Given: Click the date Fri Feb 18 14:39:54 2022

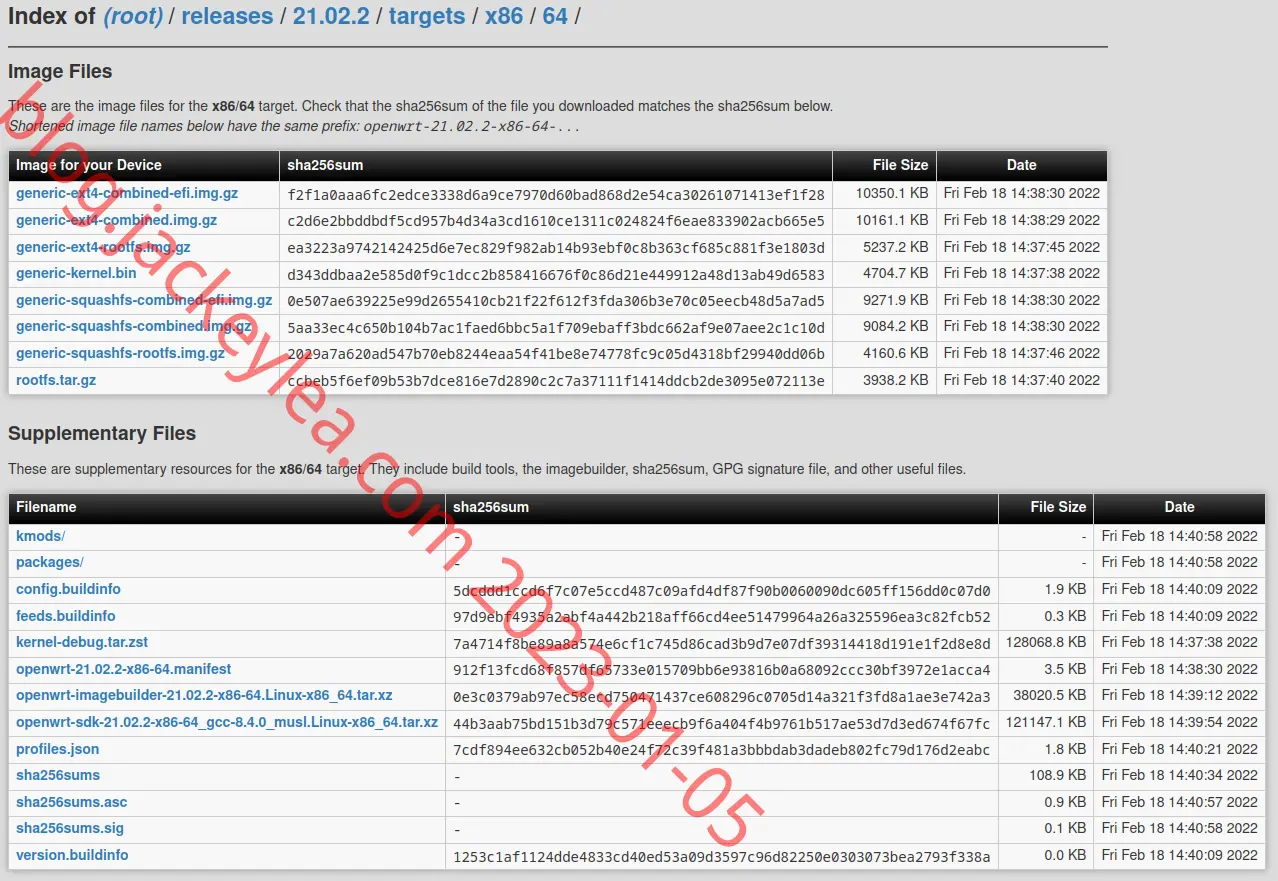Looking at the screenshot, I should pyautogui.click(x=1180, y=722).
